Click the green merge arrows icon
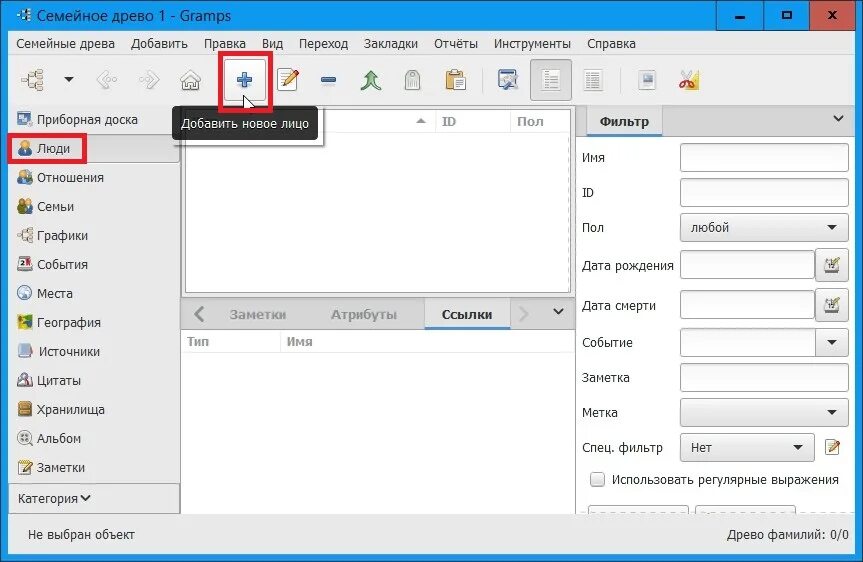The width and height of the screenshot is (863, 562). [370, 80]
